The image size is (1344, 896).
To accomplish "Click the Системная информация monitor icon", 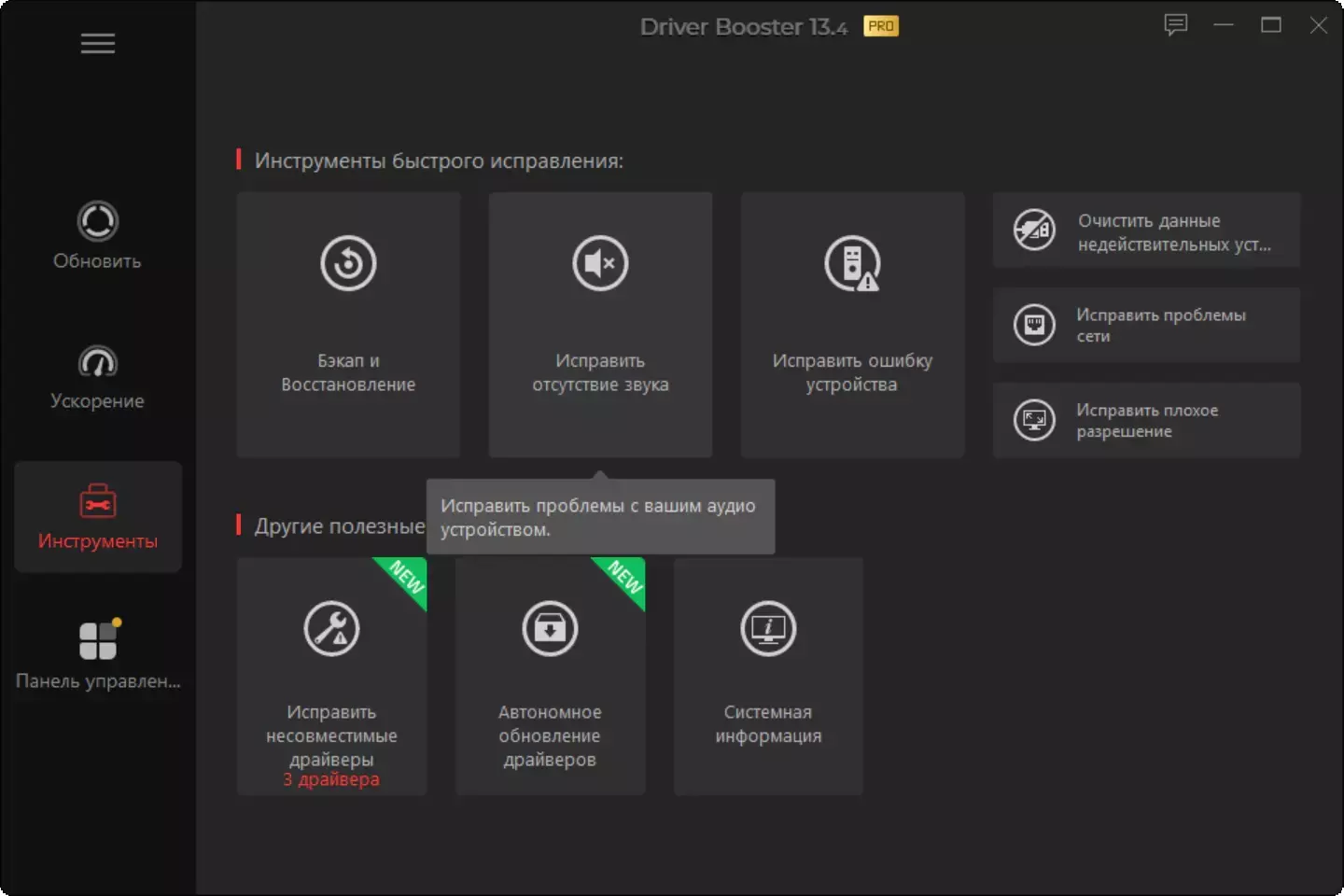I will point(768,629).
